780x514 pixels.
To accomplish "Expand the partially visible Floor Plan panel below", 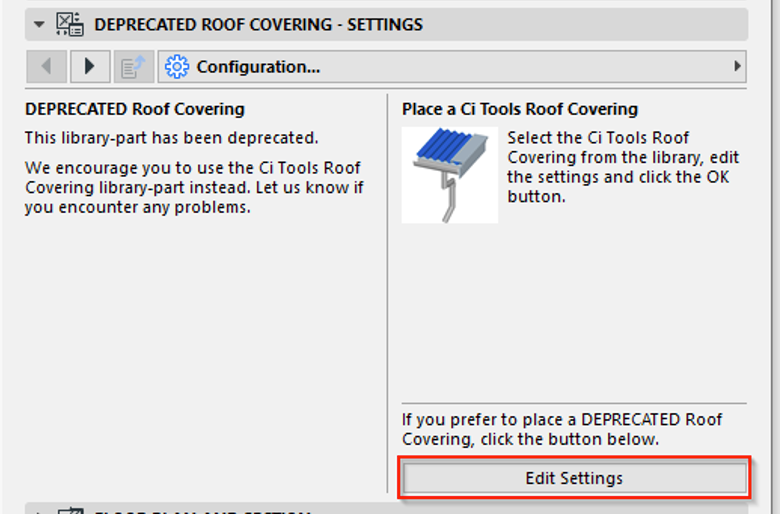I will 39,511.
